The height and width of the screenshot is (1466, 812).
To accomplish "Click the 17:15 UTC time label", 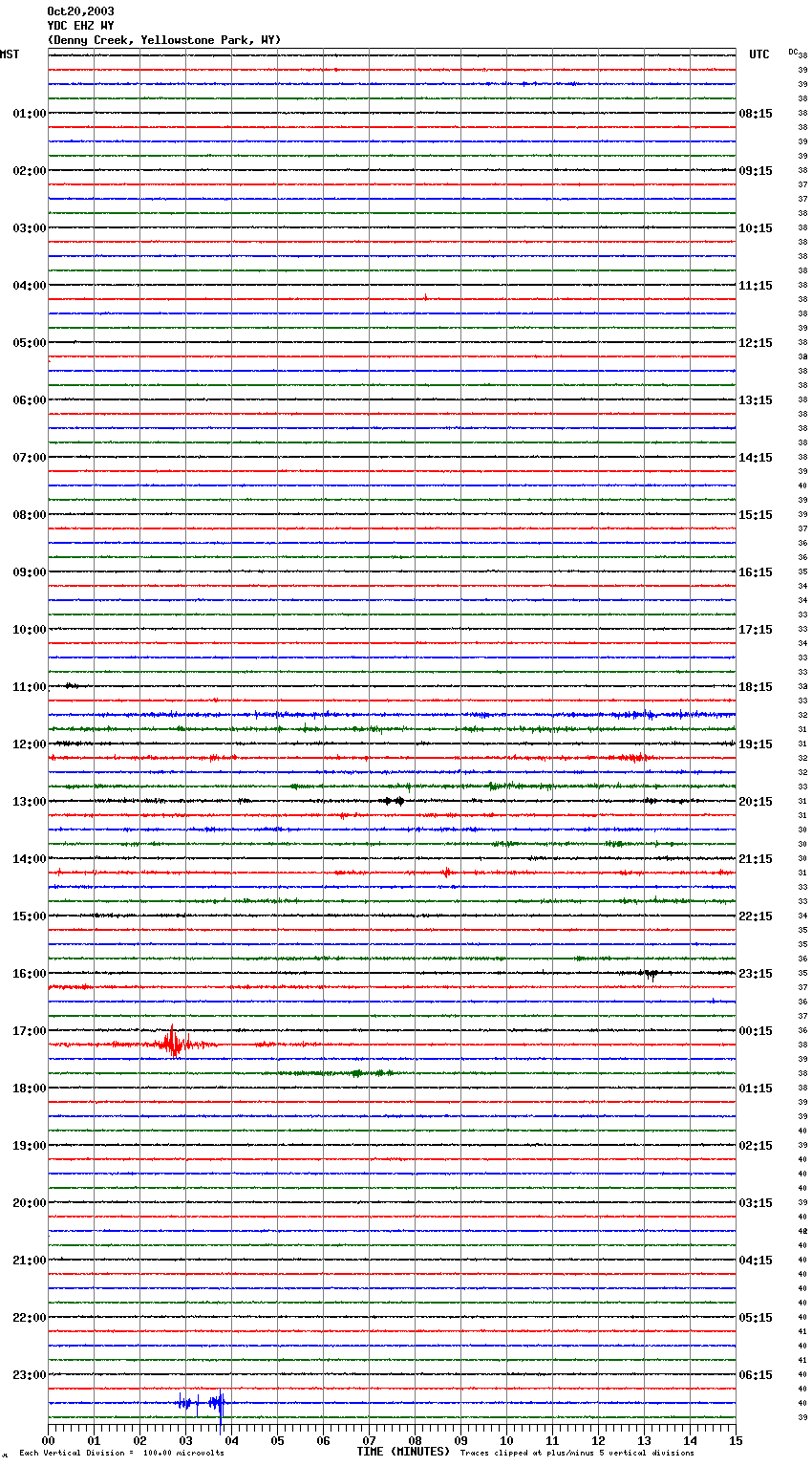I will click(756, 630).
